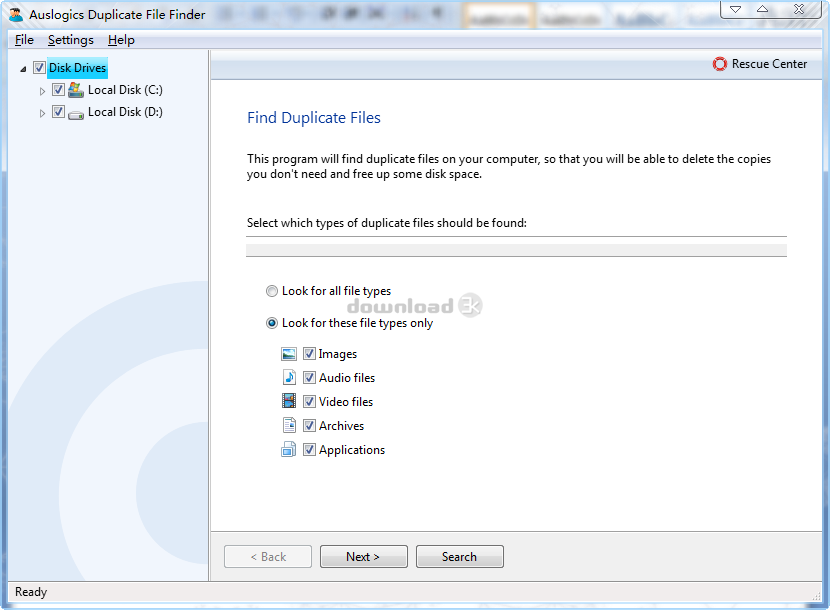Uncheck the Local Disk (D:) checkbox
This screenshot has width=830, height=610.
pyautogui.click(x=58, y=112)
